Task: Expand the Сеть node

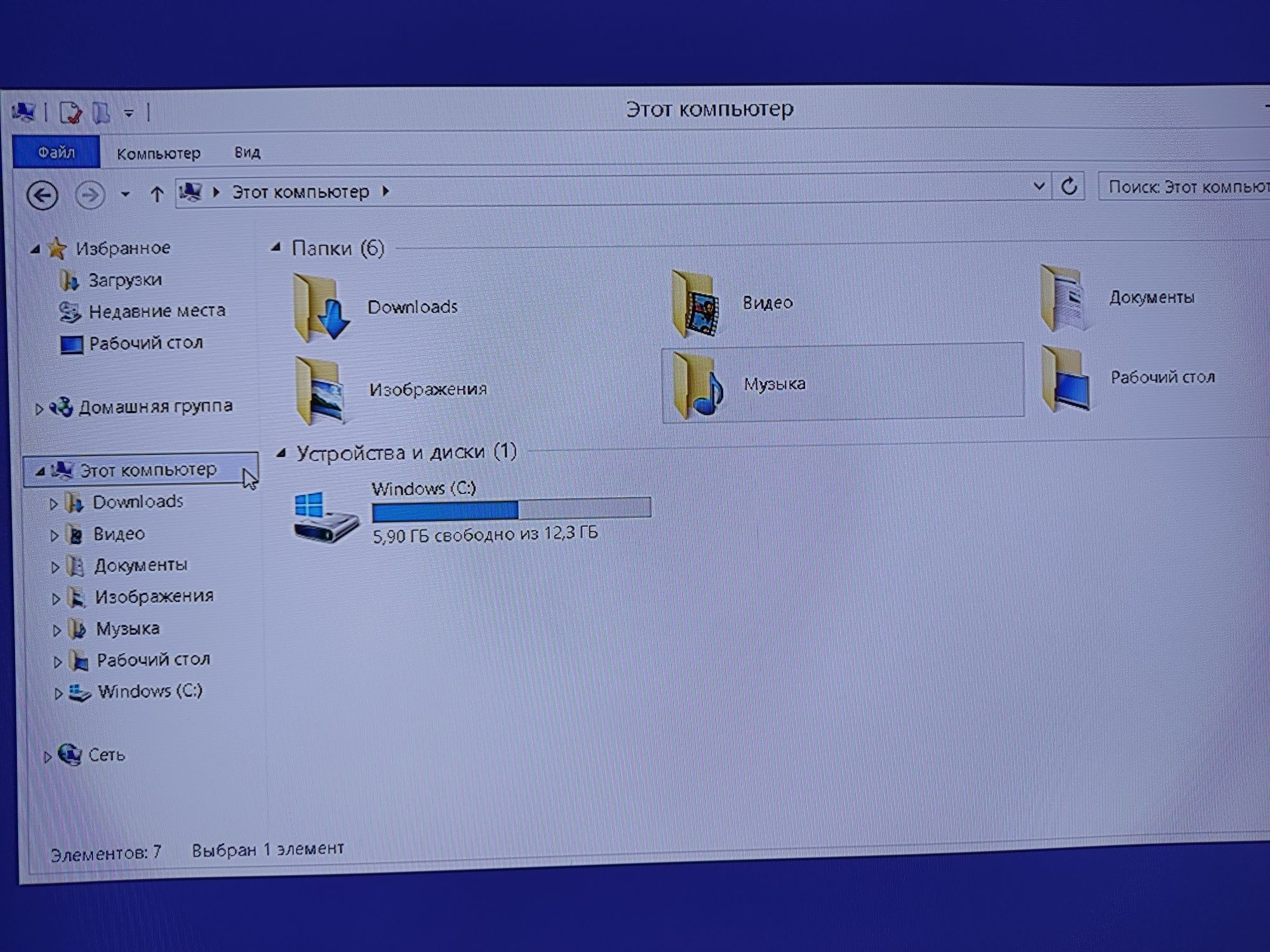Action: click(48, 757)
